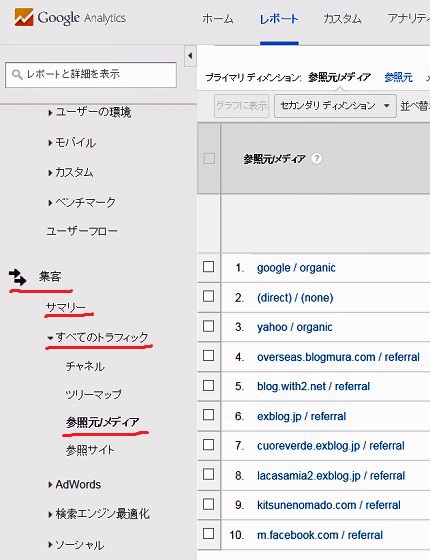Switch primary dimension to 参照元
This screenshot has height=560, width=430.
click(x=399, y=77)
